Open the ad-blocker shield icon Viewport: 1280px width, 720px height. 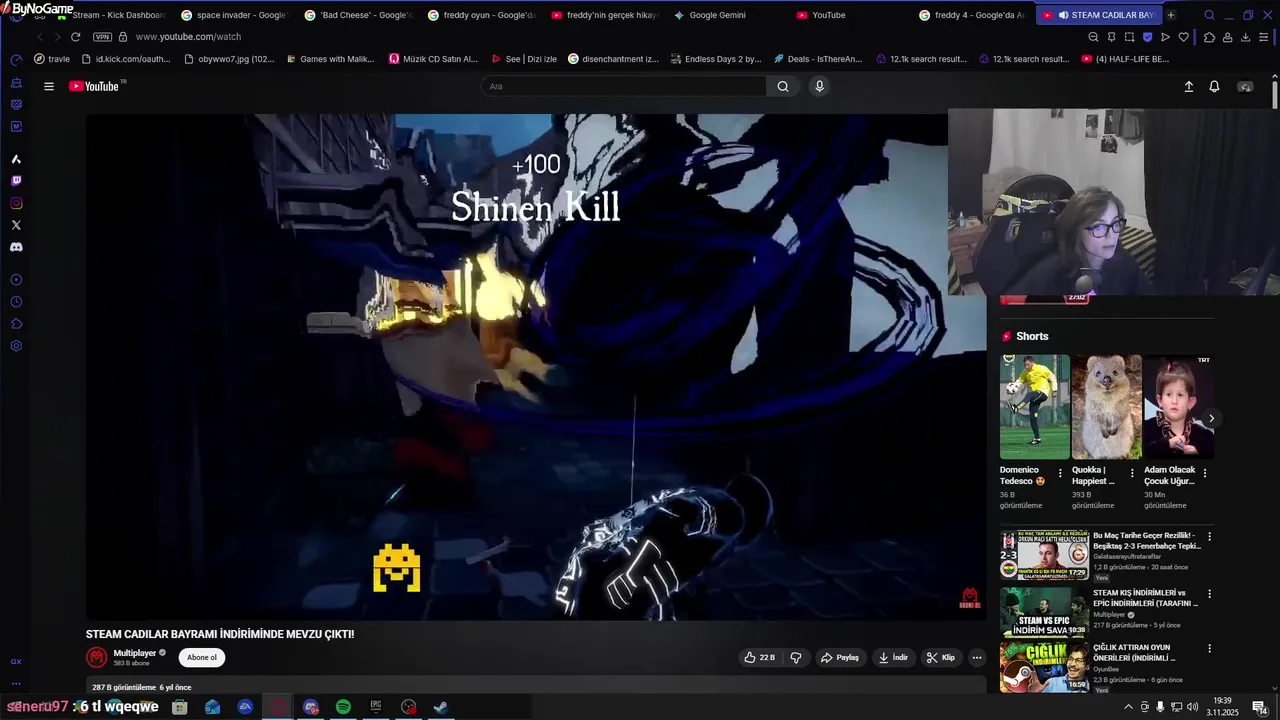[x=1147, y=37]
